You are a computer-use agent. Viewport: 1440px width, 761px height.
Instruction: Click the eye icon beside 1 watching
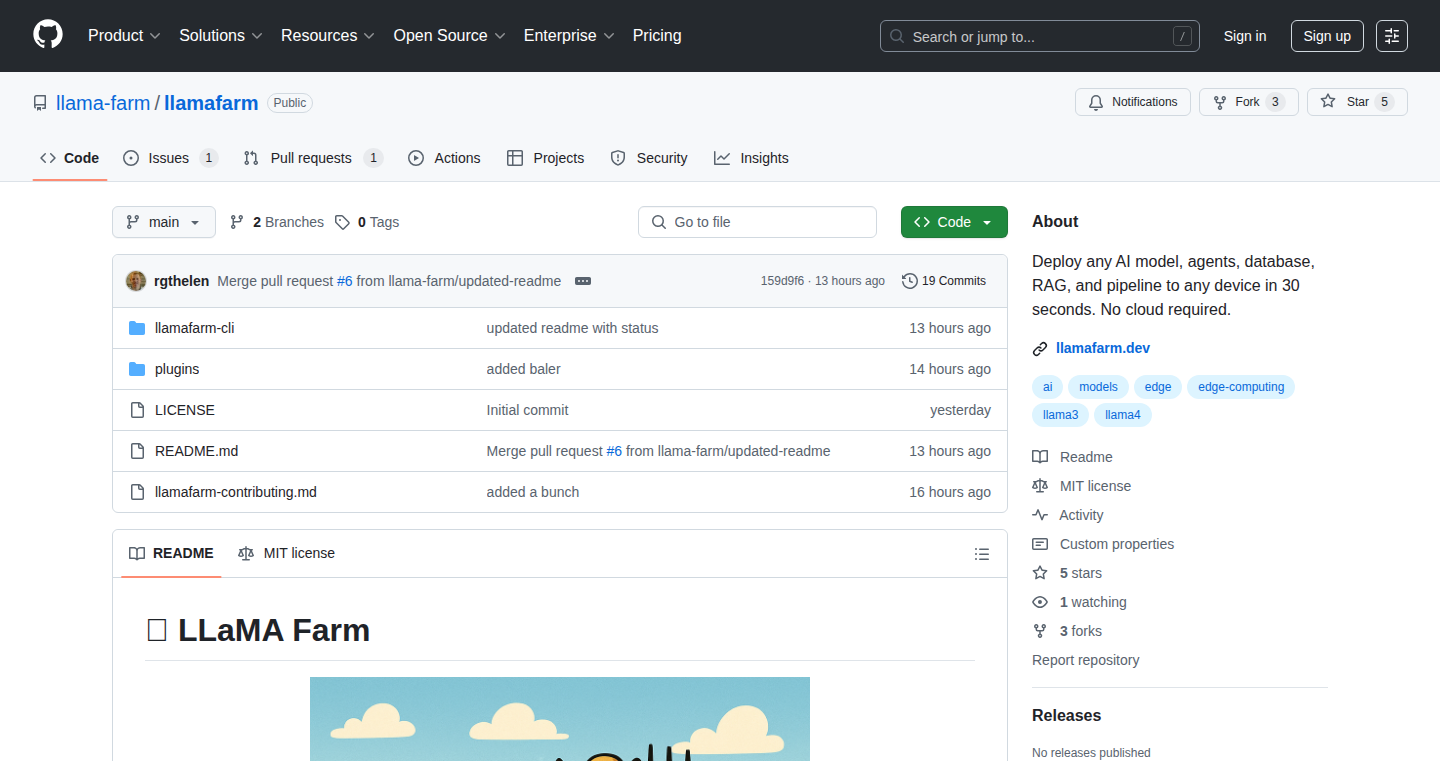(x=1040, y=602)
